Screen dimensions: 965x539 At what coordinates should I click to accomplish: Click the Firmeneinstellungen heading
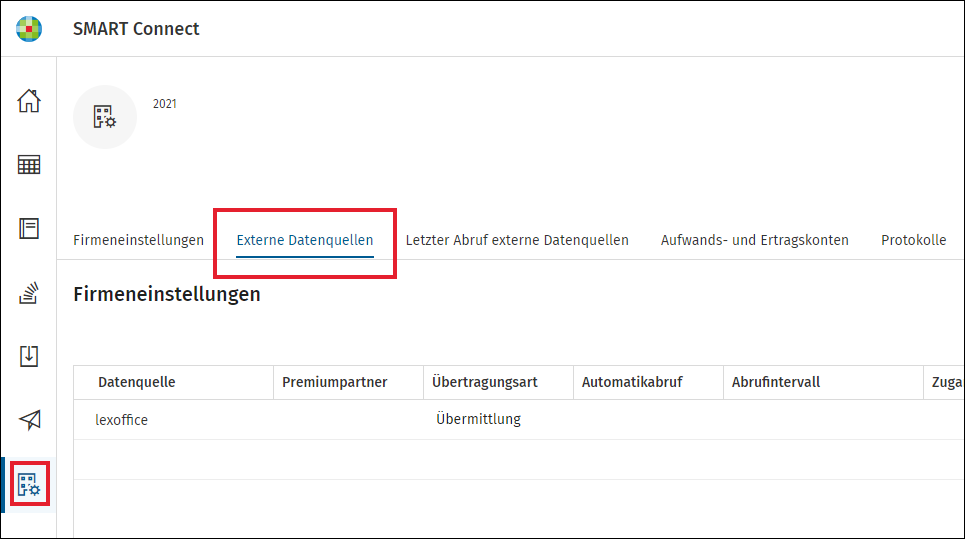coord(167,294)
